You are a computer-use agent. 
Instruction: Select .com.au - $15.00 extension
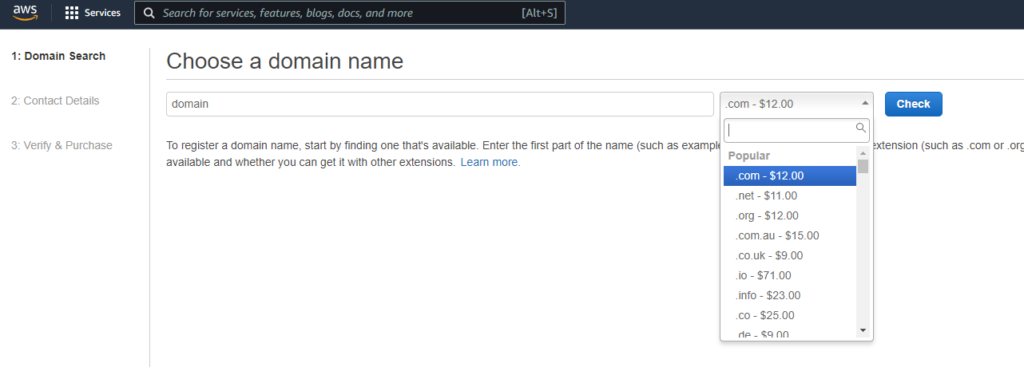(x=790, y=235)
